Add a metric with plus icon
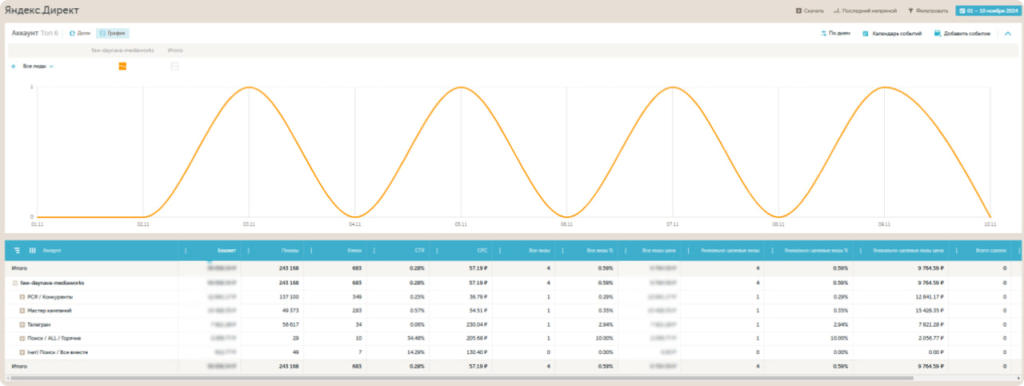 coord(13,66)
